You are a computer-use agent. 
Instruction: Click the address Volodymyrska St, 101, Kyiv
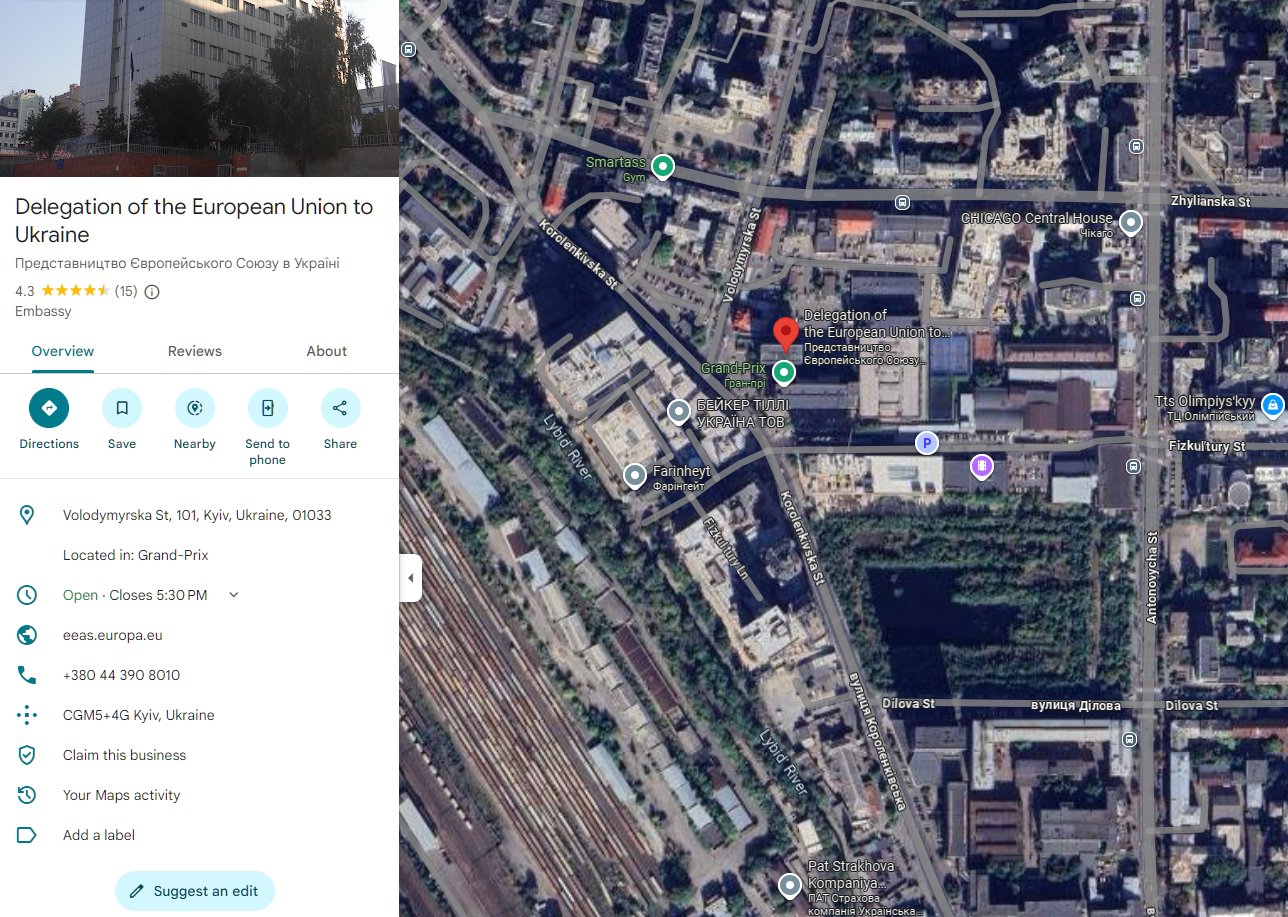pyautogui.click(x=197, y=515)
